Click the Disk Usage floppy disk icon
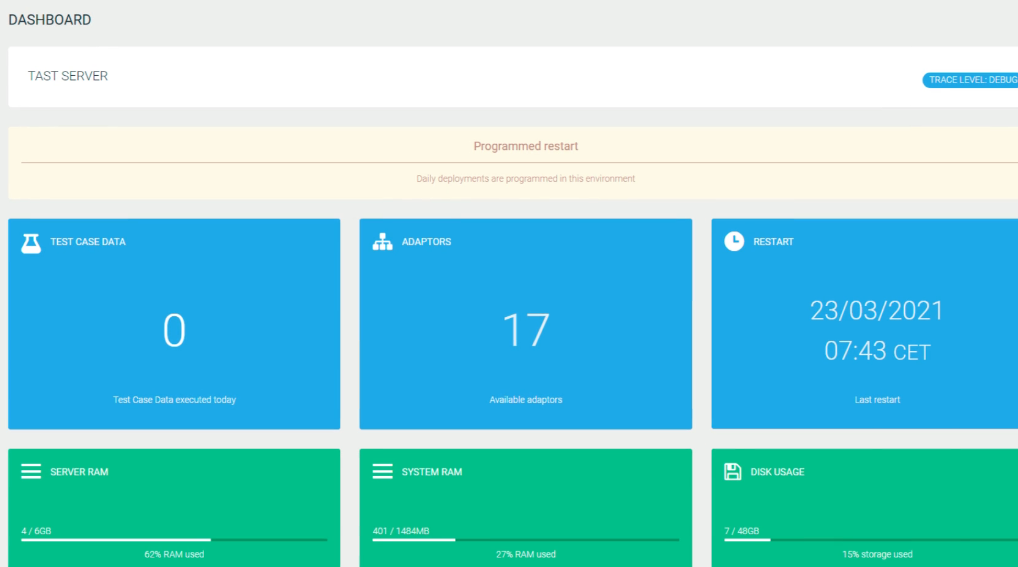 tap(733, 471)
